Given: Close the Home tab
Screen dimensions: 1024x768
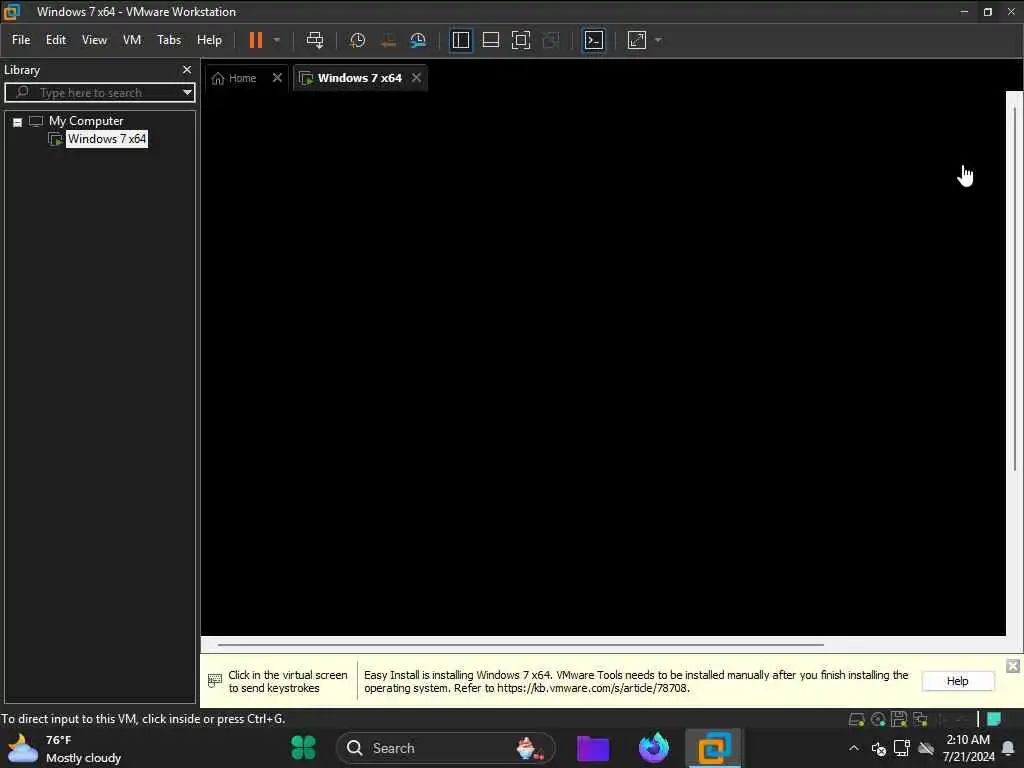Looking at the screenshot, I should [277, 78].
